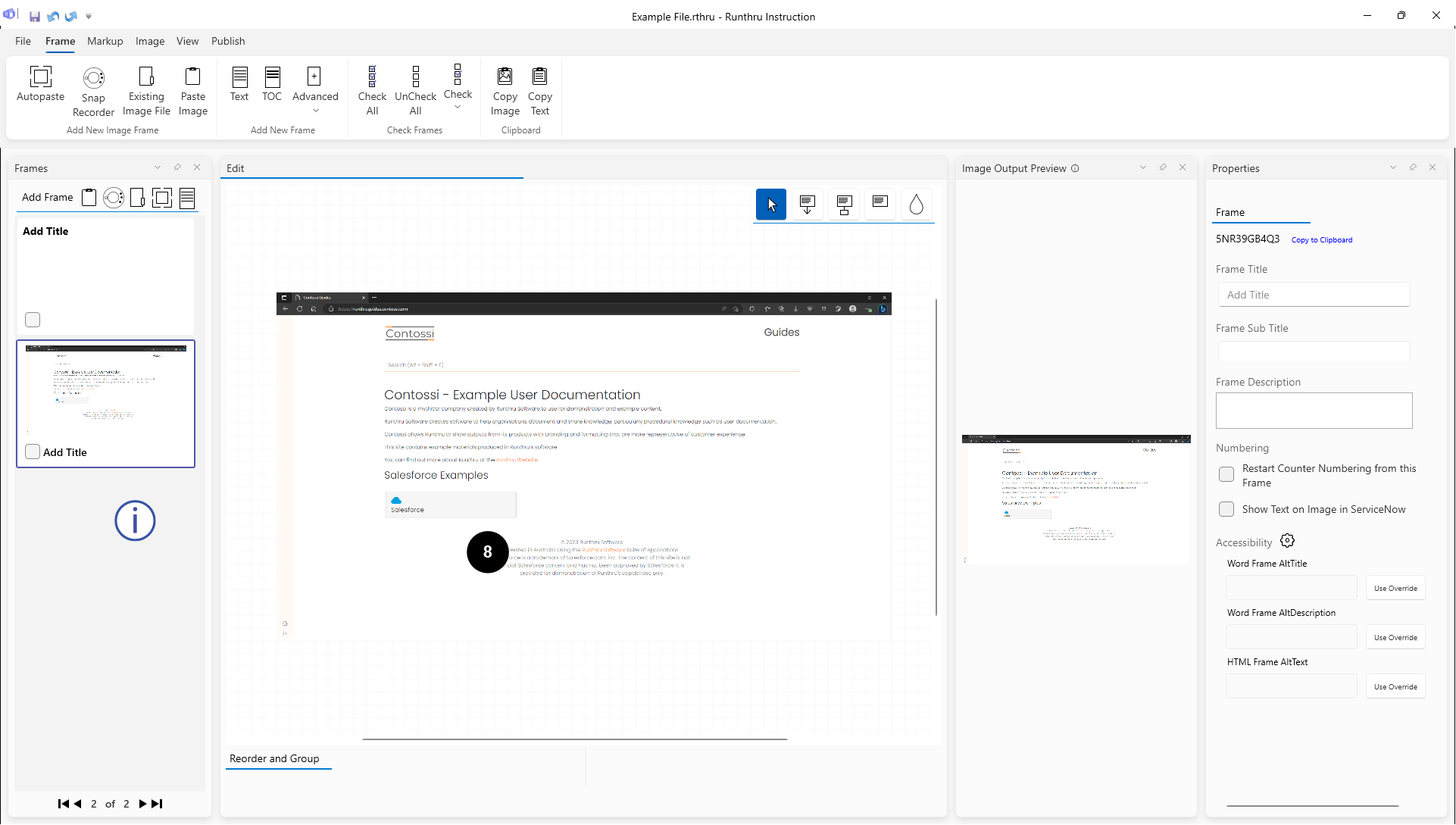Click the Copy Image icon

(x=505, y=77)
